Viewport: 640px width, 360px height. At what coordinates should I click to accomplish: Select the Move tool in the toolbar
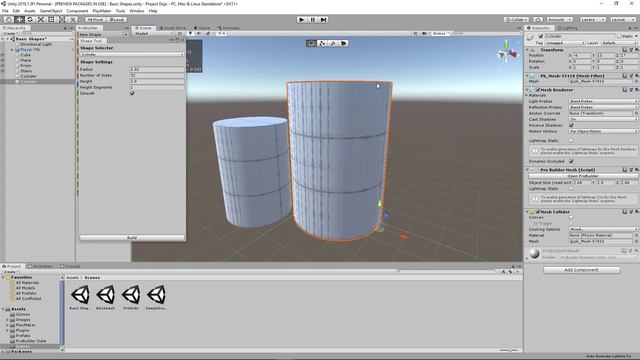[19, 19]
